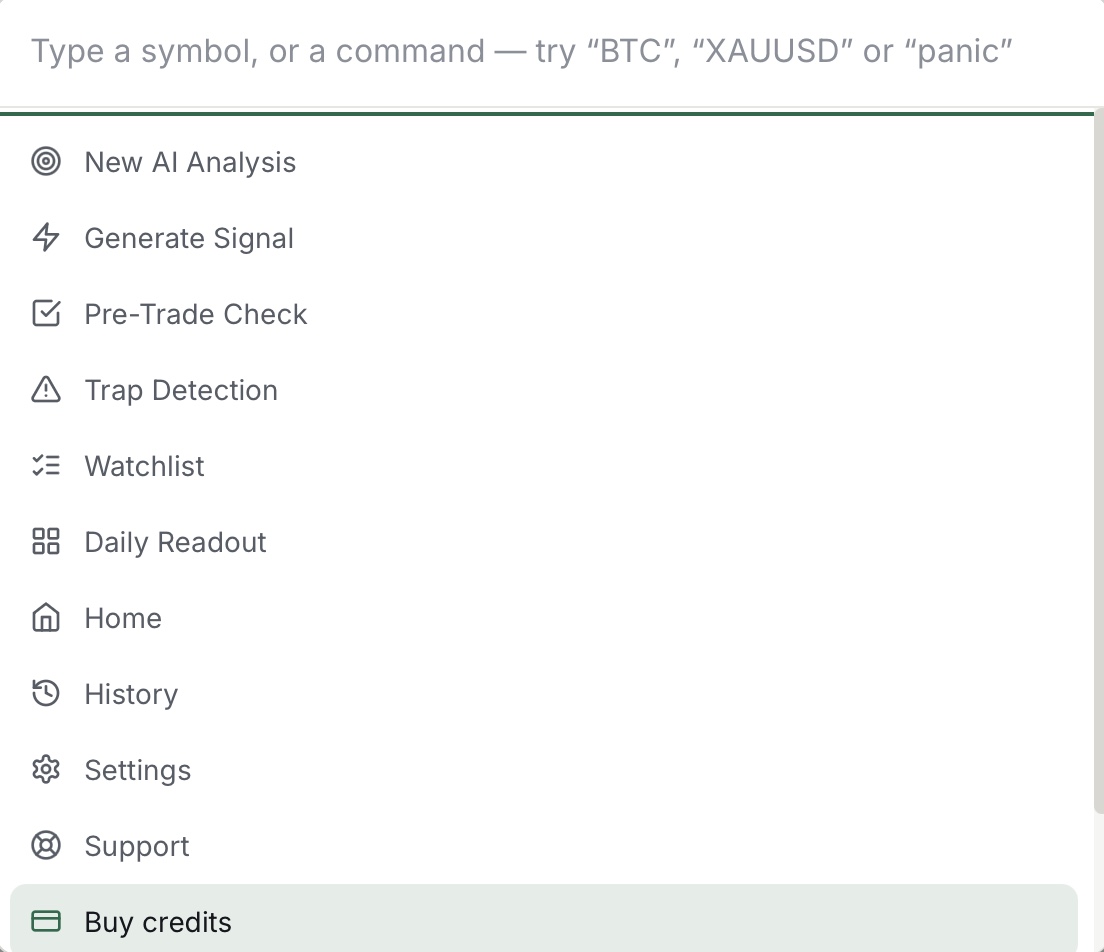Click the Pre-Trade Check checkbox icon

point(46,313)
